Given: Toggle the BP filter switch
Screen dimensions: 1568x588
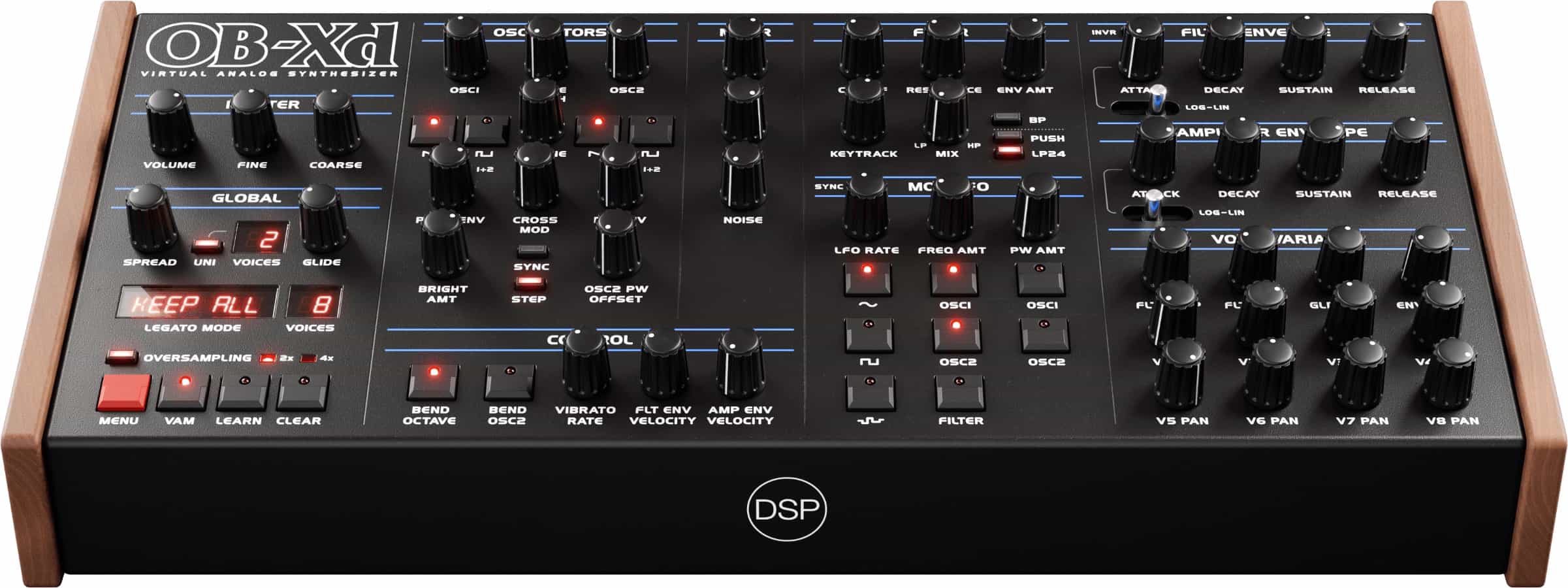Looking at the screenshot, I should coord(1006,119).
